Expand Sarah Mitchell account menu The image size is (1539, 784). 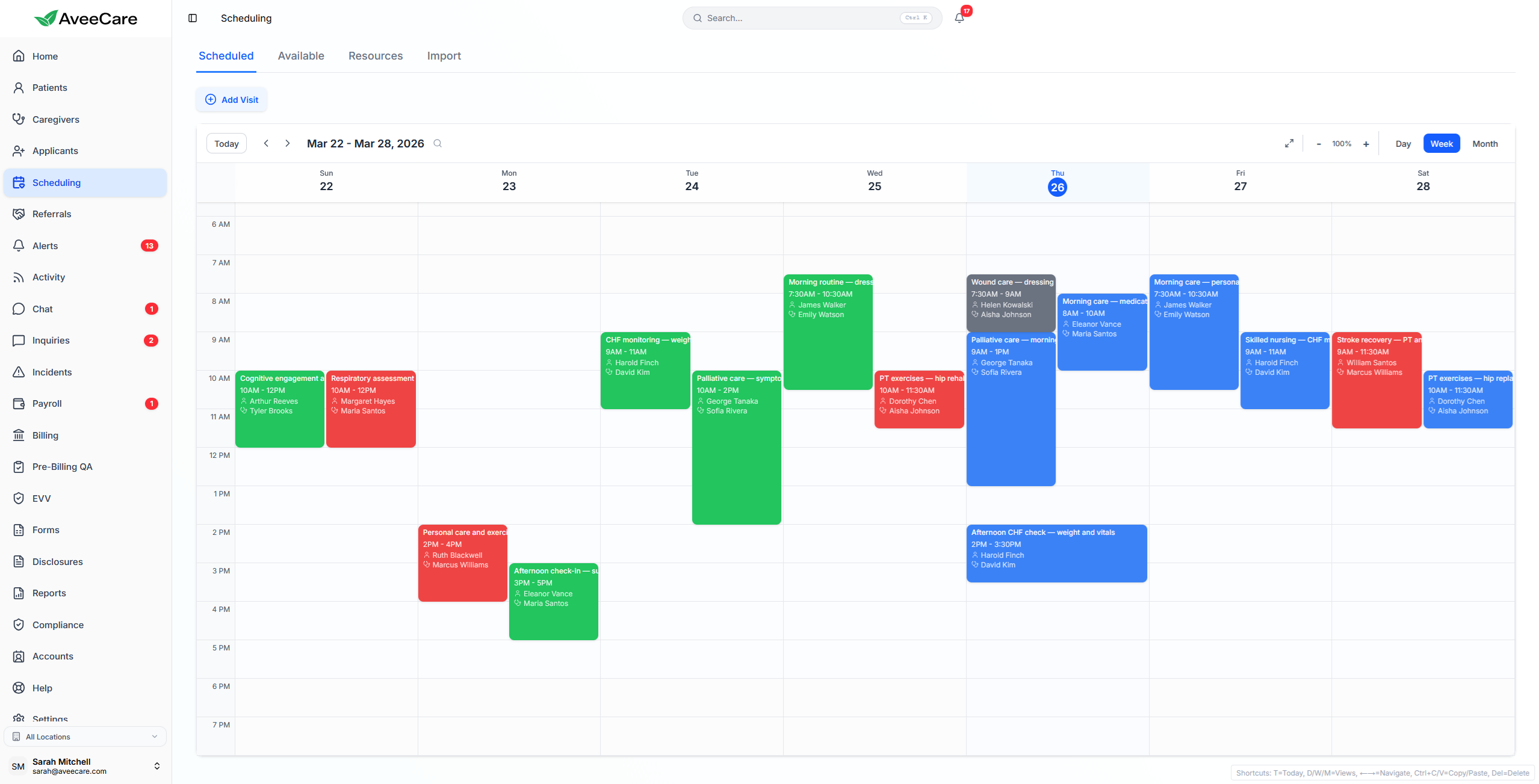(85, 766)
